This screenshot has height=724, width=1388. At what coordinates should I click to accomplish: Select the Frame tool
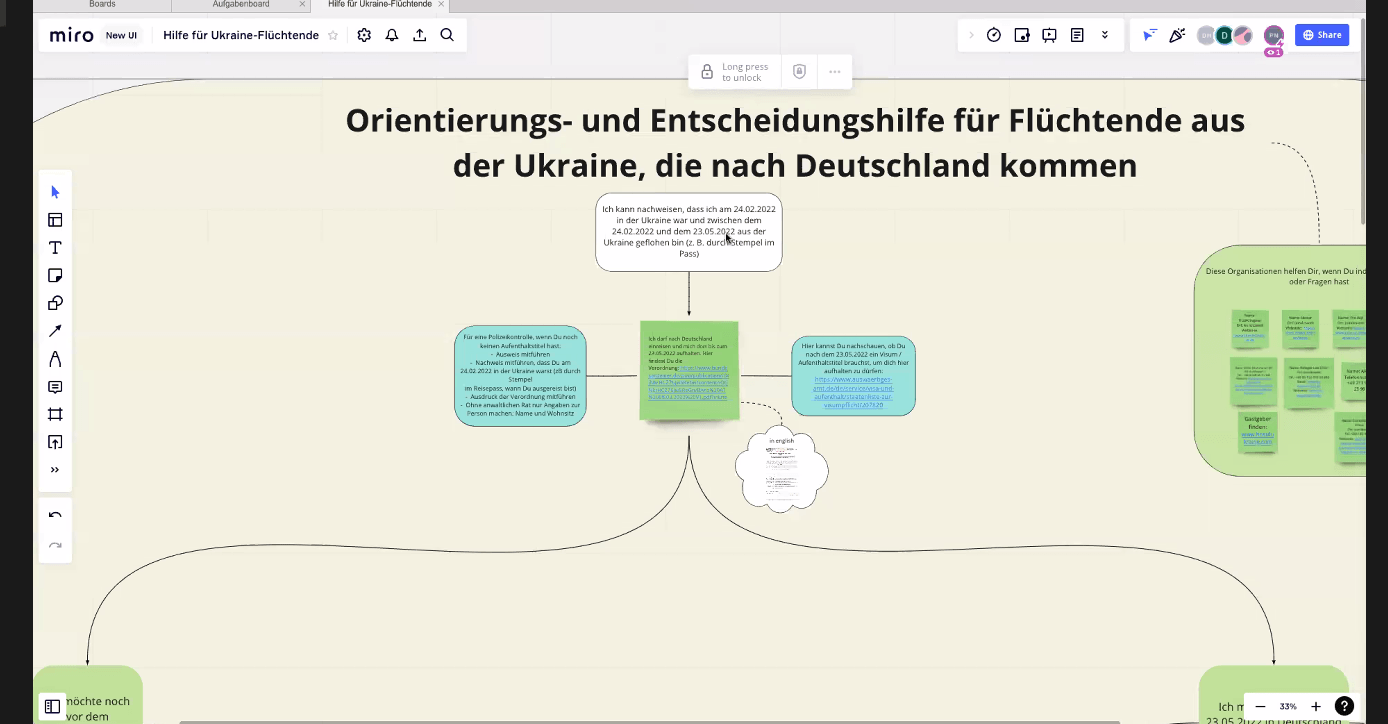point(55,415)
